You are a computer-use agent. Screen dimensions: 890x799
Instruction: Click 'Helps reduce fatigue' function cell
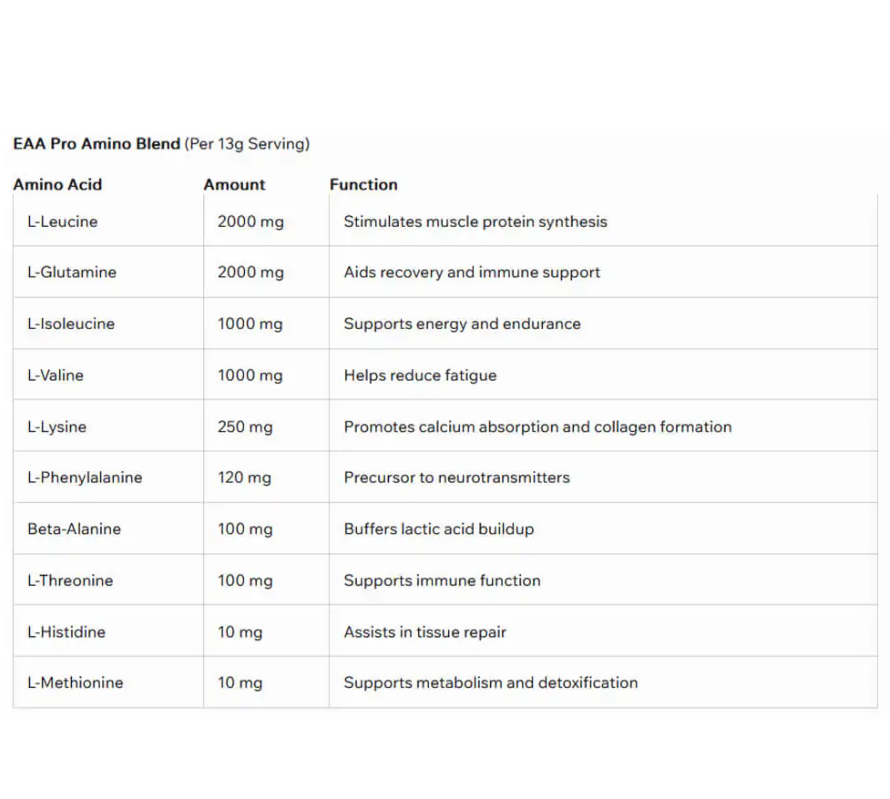point(420,376)
